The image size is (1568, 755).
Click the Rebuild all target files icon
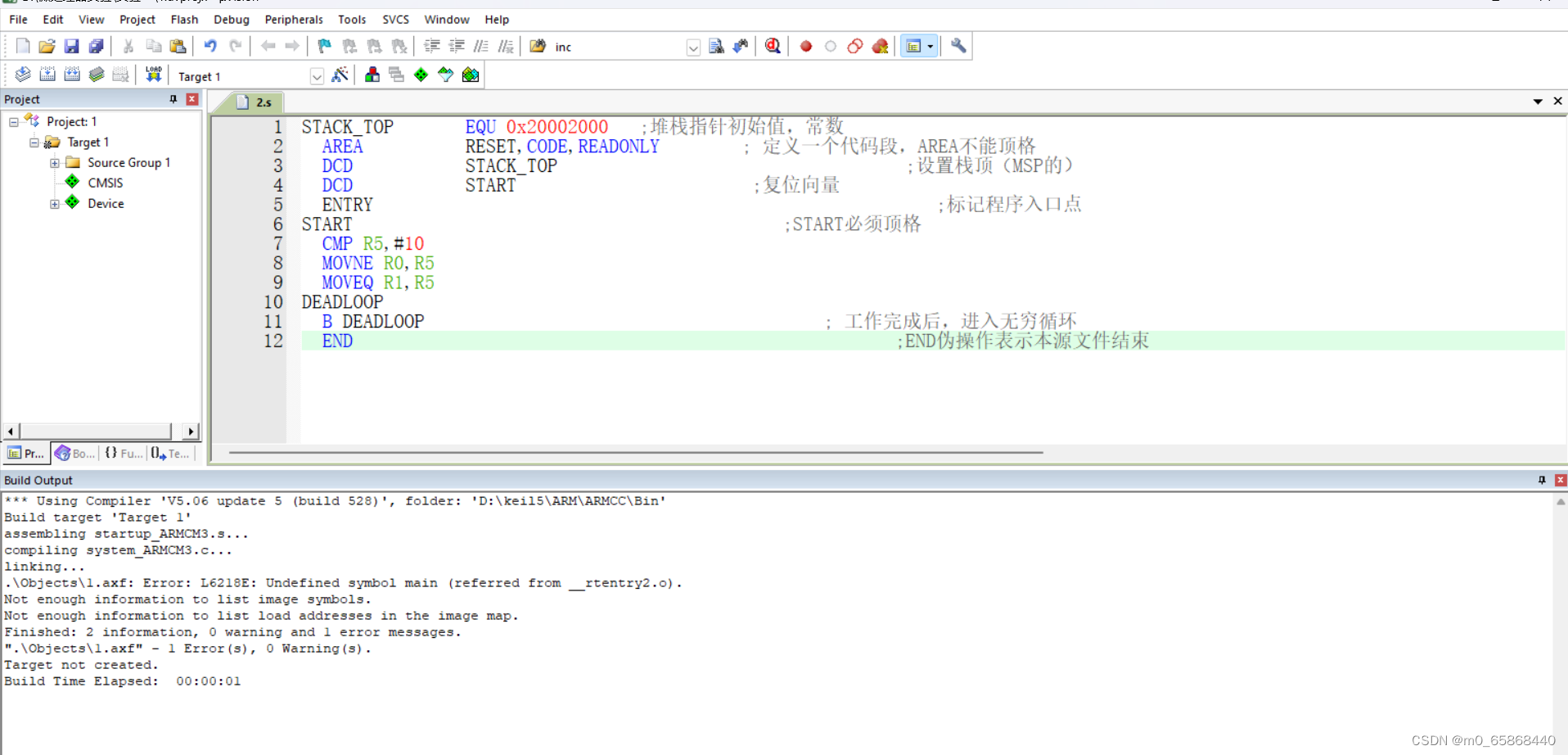point(72,75)
